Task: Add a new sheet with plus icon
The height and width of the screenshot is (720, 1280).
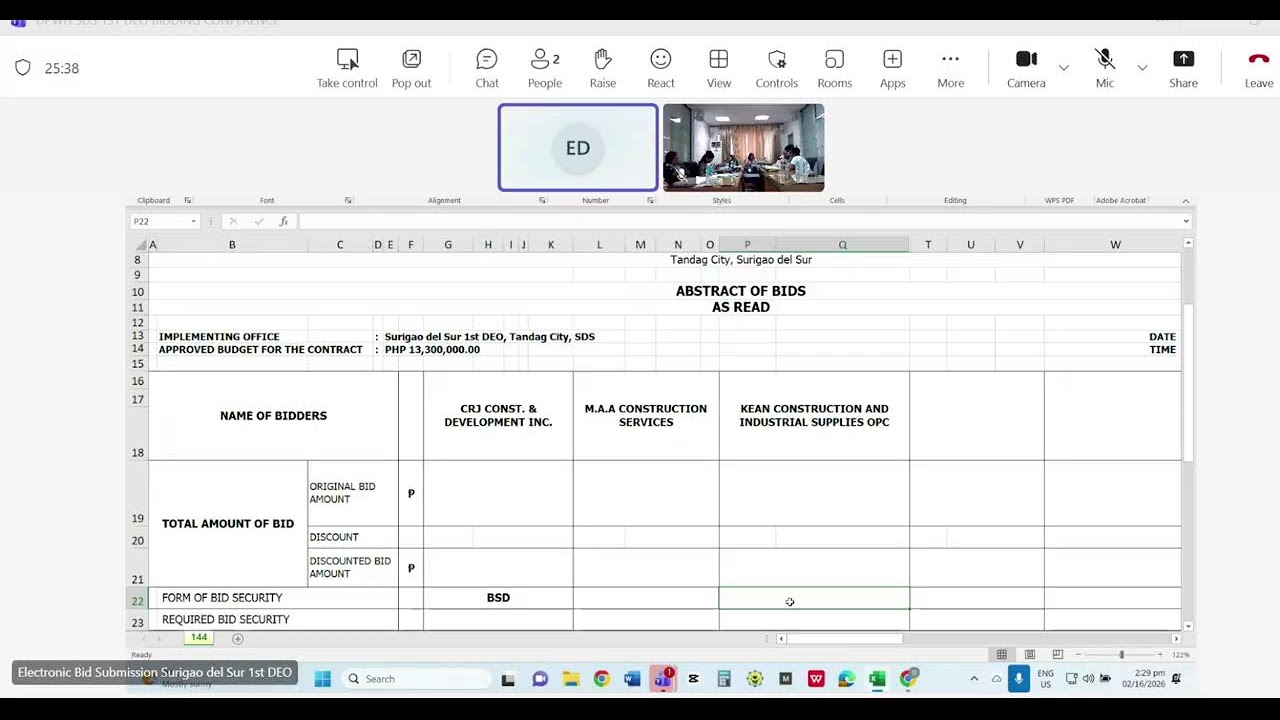Action: [238, 638]
